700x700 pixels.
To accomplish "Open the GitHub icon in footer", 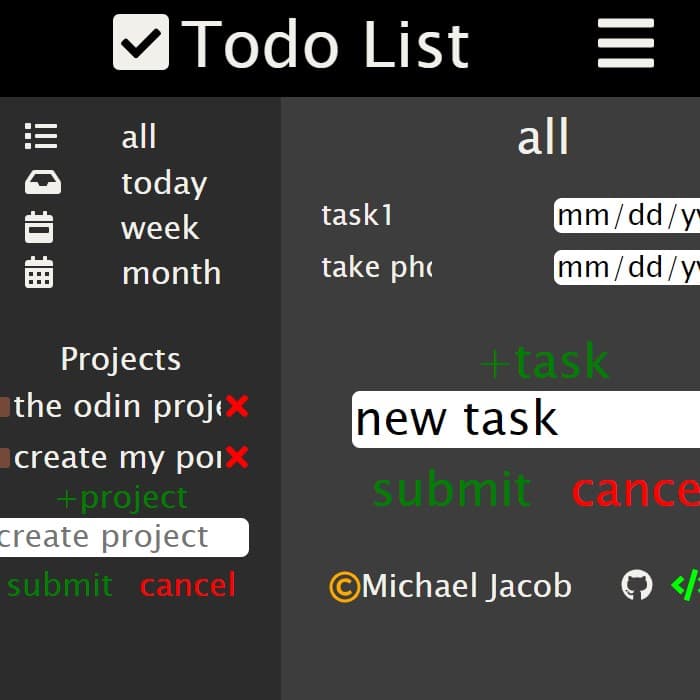I will coord(637,585).
